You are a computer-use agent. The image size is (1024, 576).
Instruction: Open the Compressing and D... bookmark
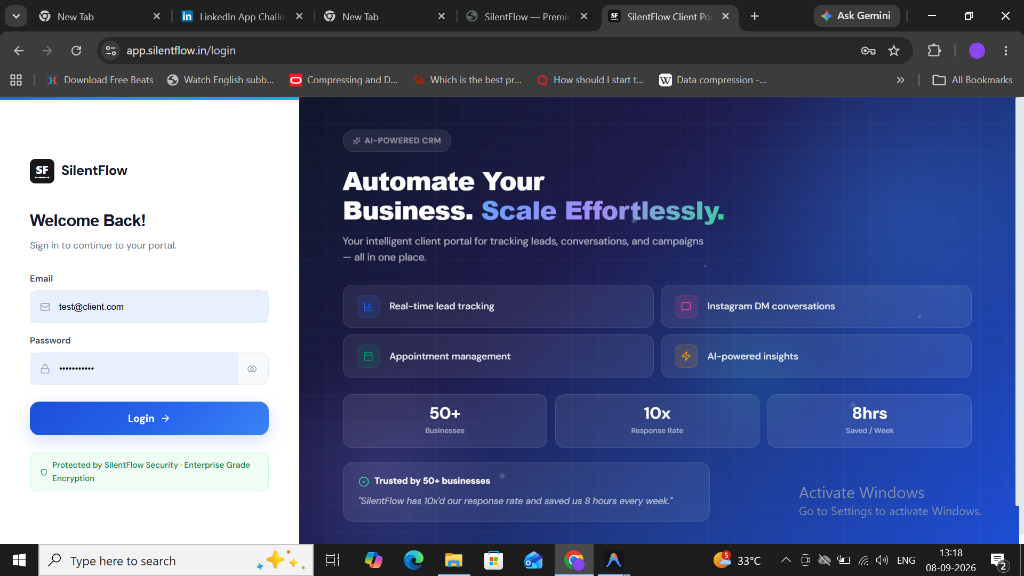[344, 80]
